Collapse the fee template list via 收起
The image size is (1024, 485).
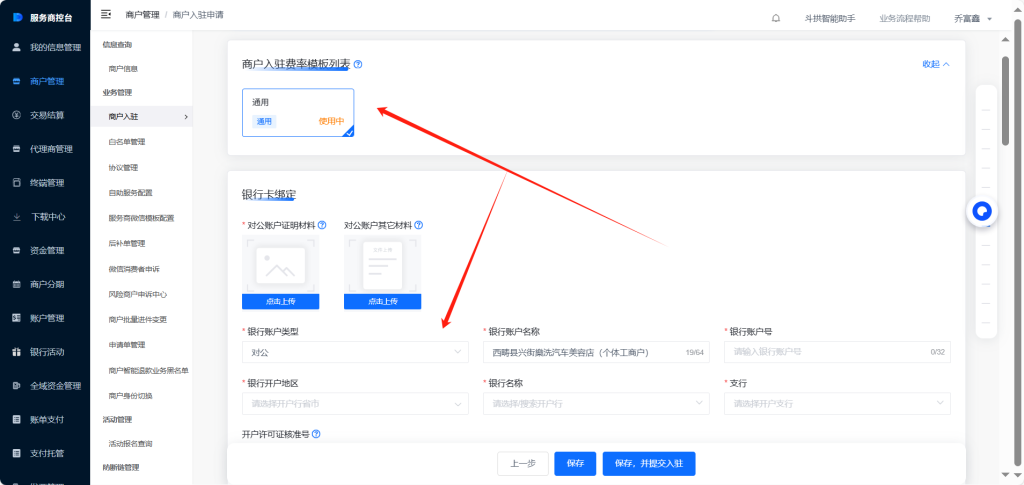coord(936,64)
